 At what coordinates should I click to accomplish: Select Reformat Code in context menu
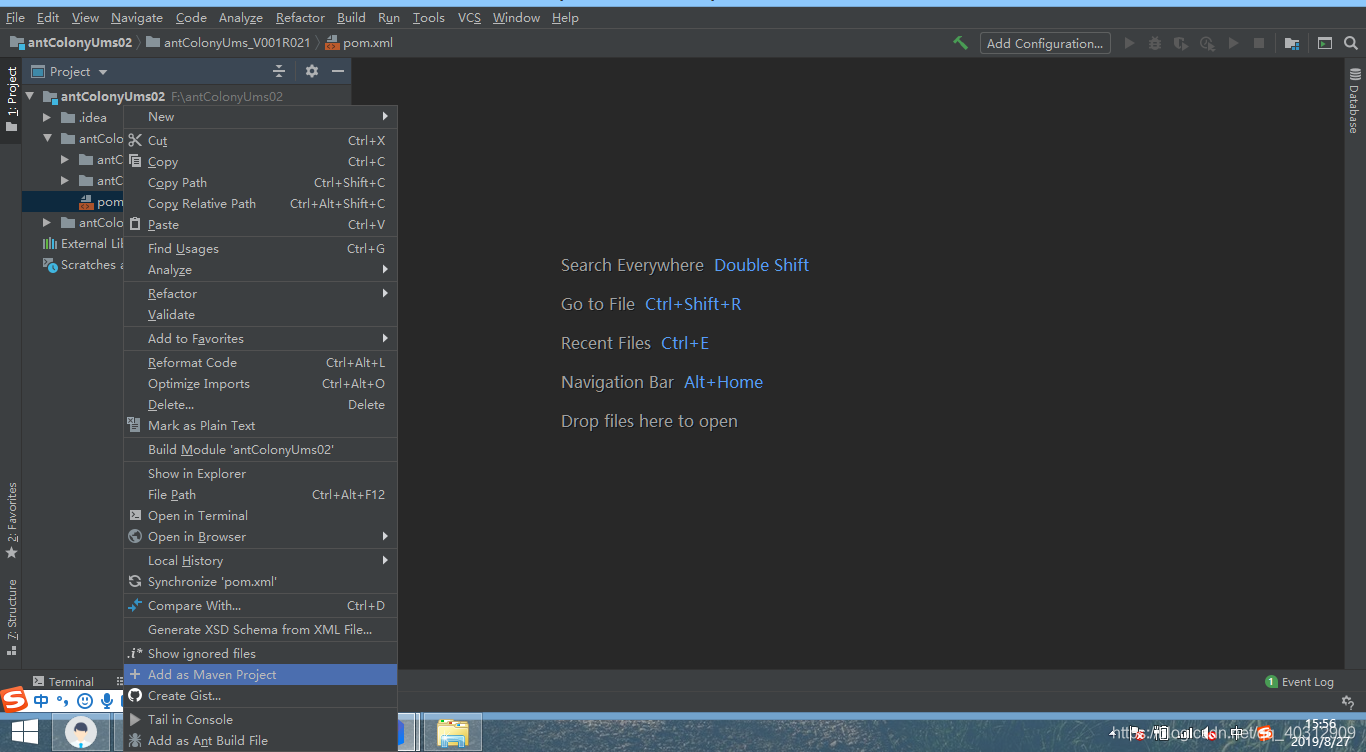pos(260,362)
